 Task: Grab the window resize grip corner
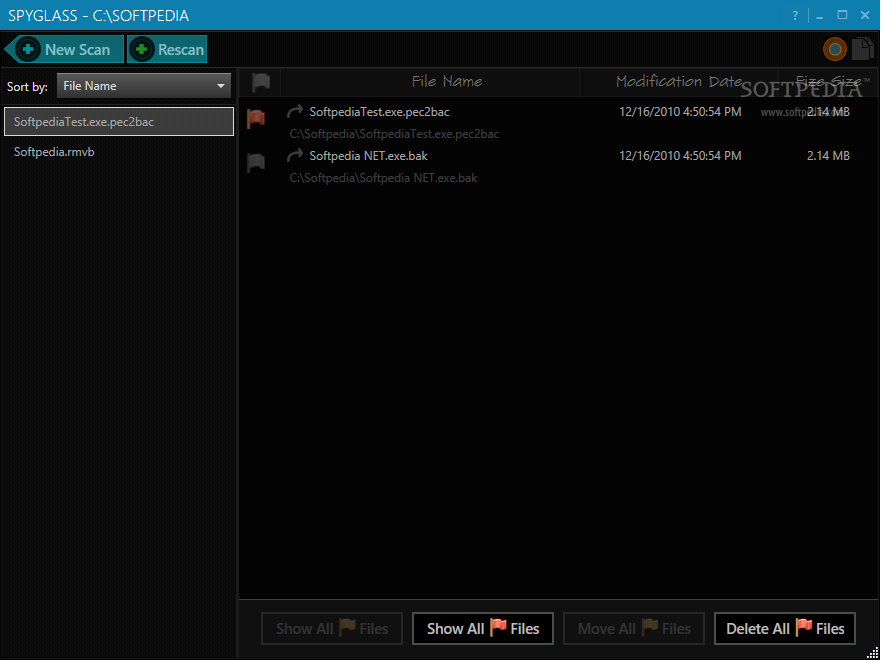coord(873,653)
